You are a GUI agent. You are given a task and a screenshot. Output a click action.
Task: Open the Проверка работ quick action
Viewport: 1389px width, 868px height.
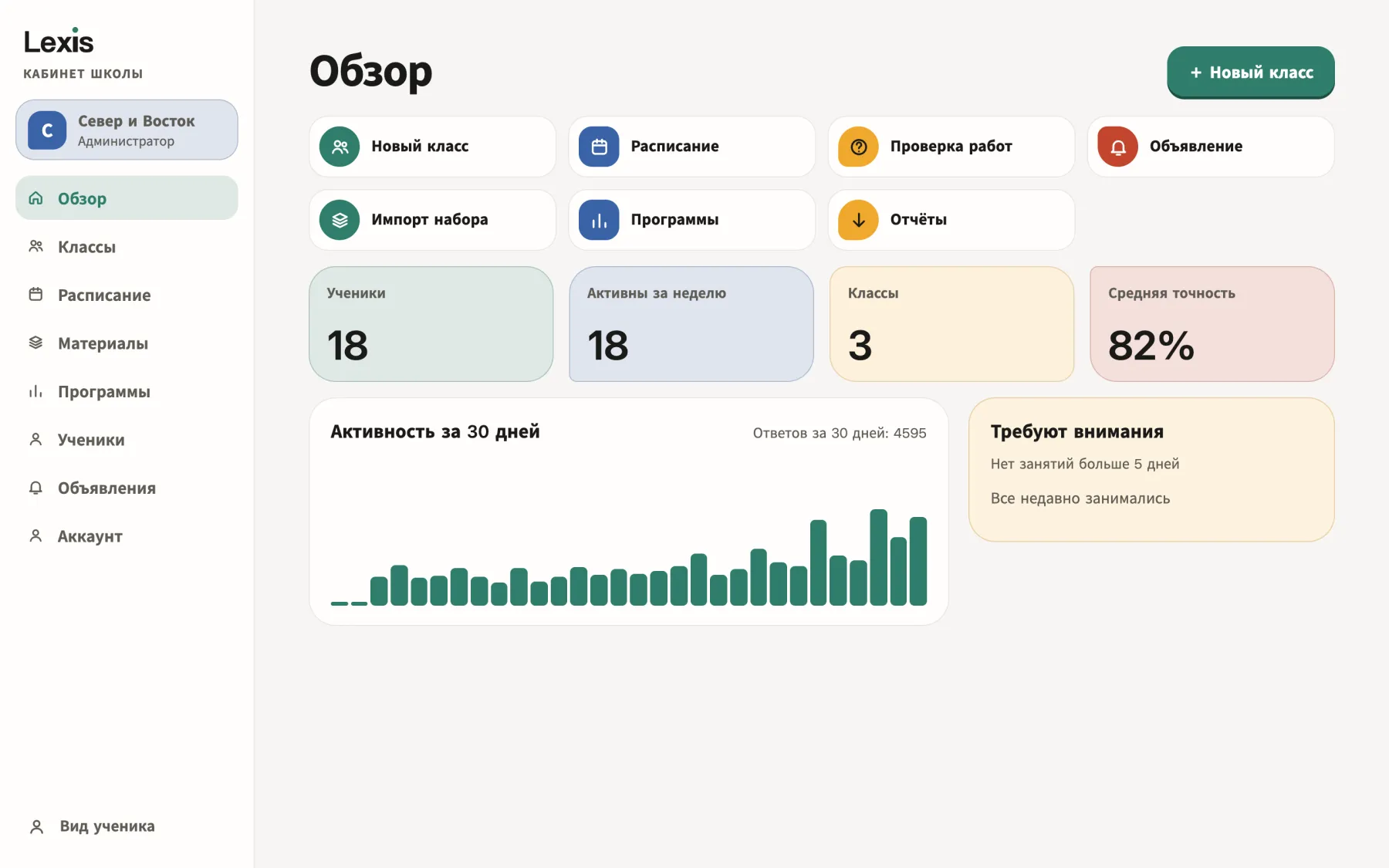point(951,147)
